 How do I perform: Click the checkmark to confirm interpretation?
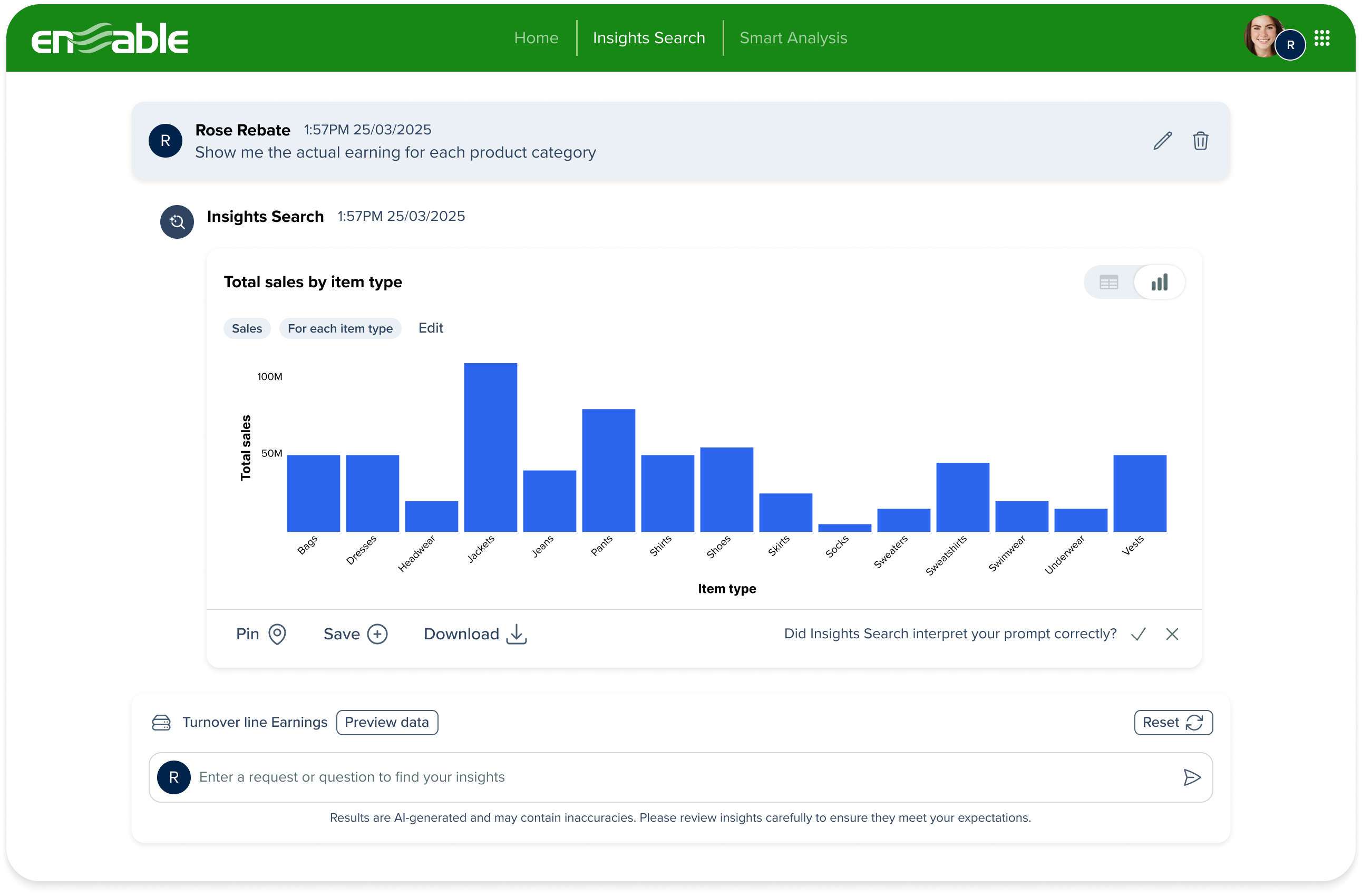click(1138, 634)
